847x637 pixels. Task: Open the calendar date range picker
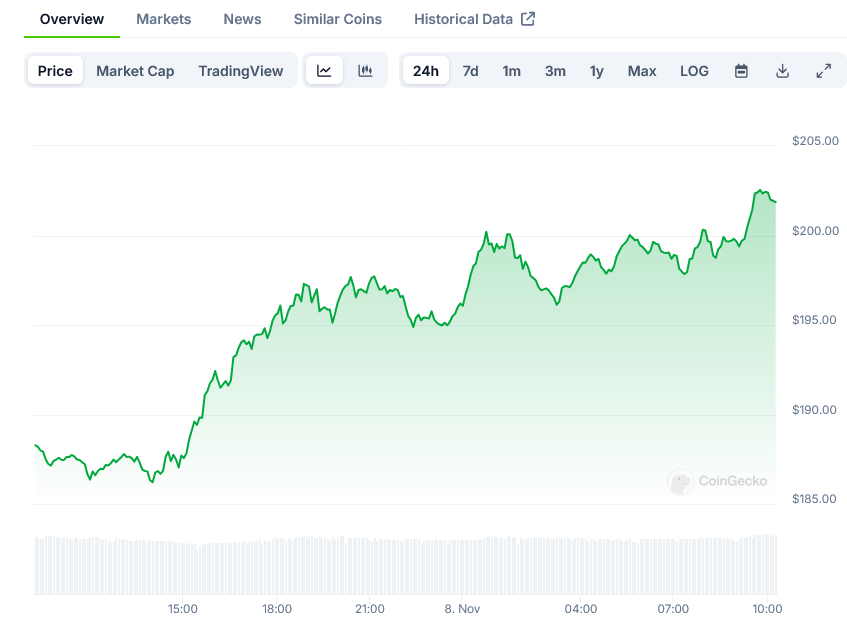tap(741, 71)
